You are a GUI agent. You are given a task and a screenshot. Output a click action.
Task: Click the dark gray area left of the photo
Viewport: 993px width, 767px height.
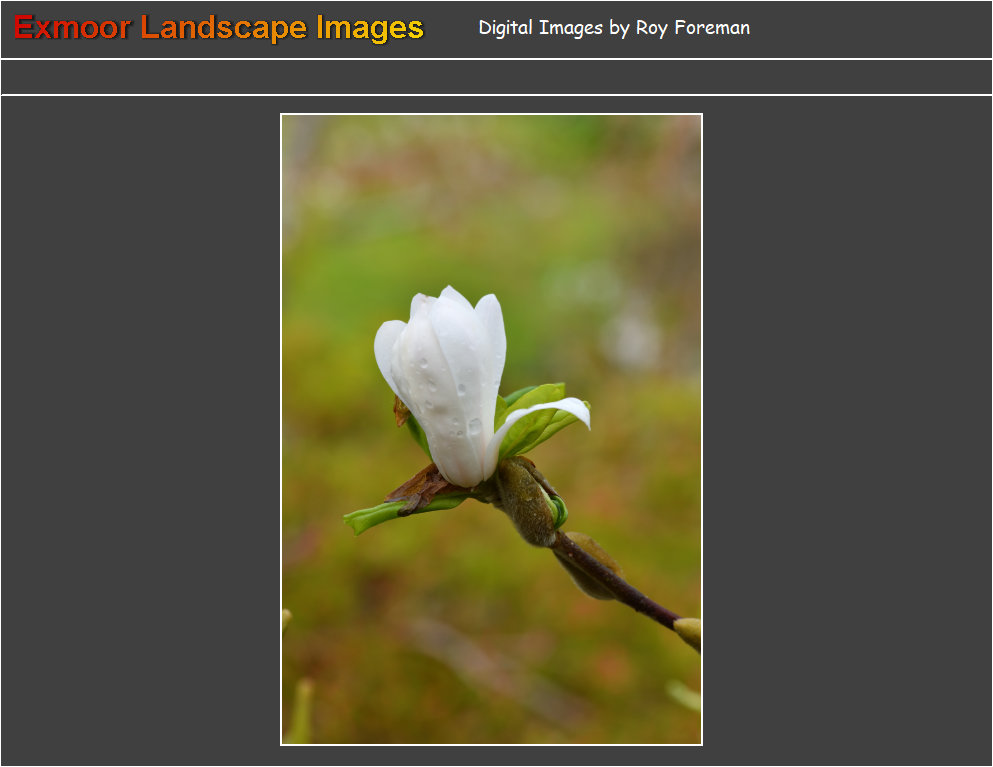pos(140,430)
